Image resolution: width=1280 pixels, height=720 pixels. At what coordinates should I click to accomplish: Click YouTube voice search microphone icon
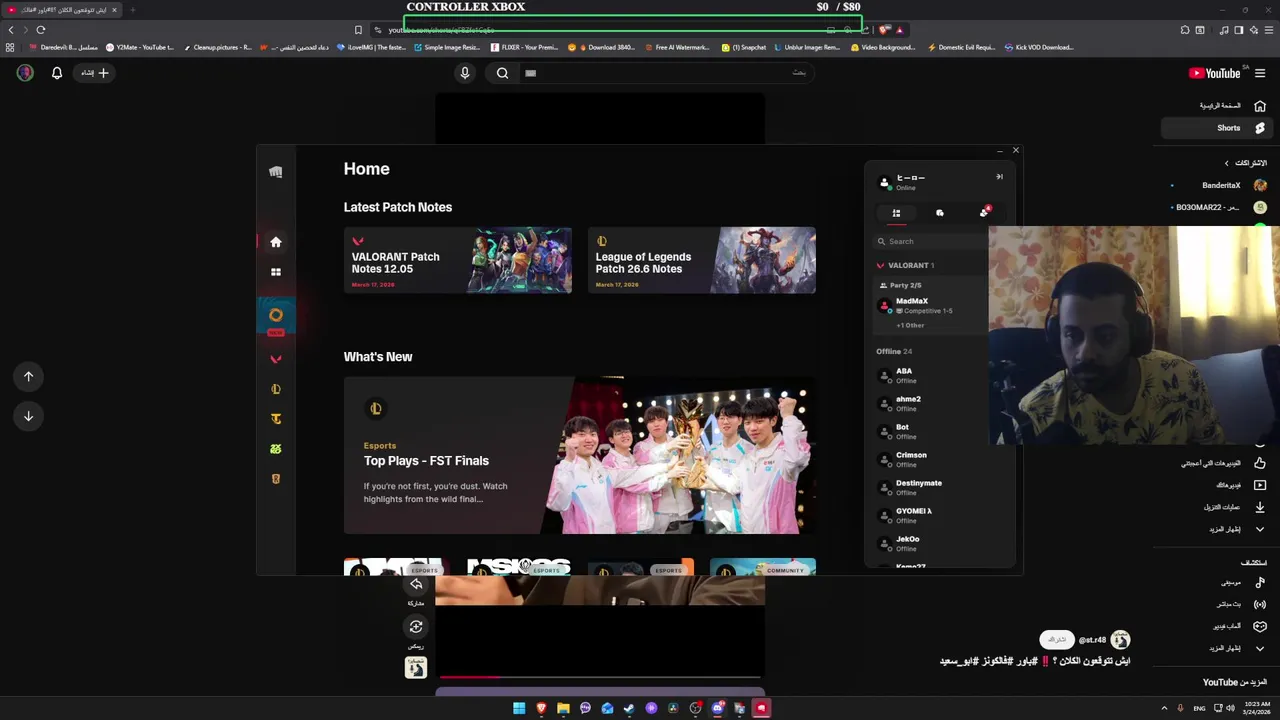[x=465, y=73]
